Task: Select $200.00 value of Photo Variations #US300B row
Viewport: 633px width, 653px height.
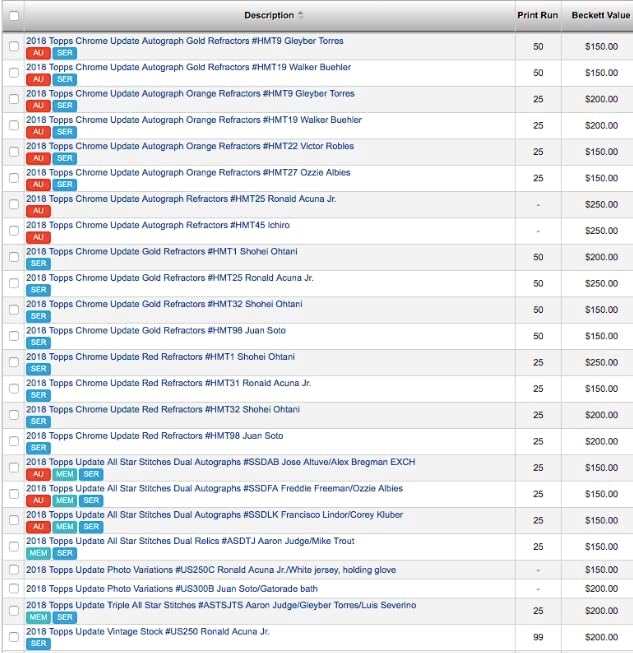Action: [x=601, y=588]
